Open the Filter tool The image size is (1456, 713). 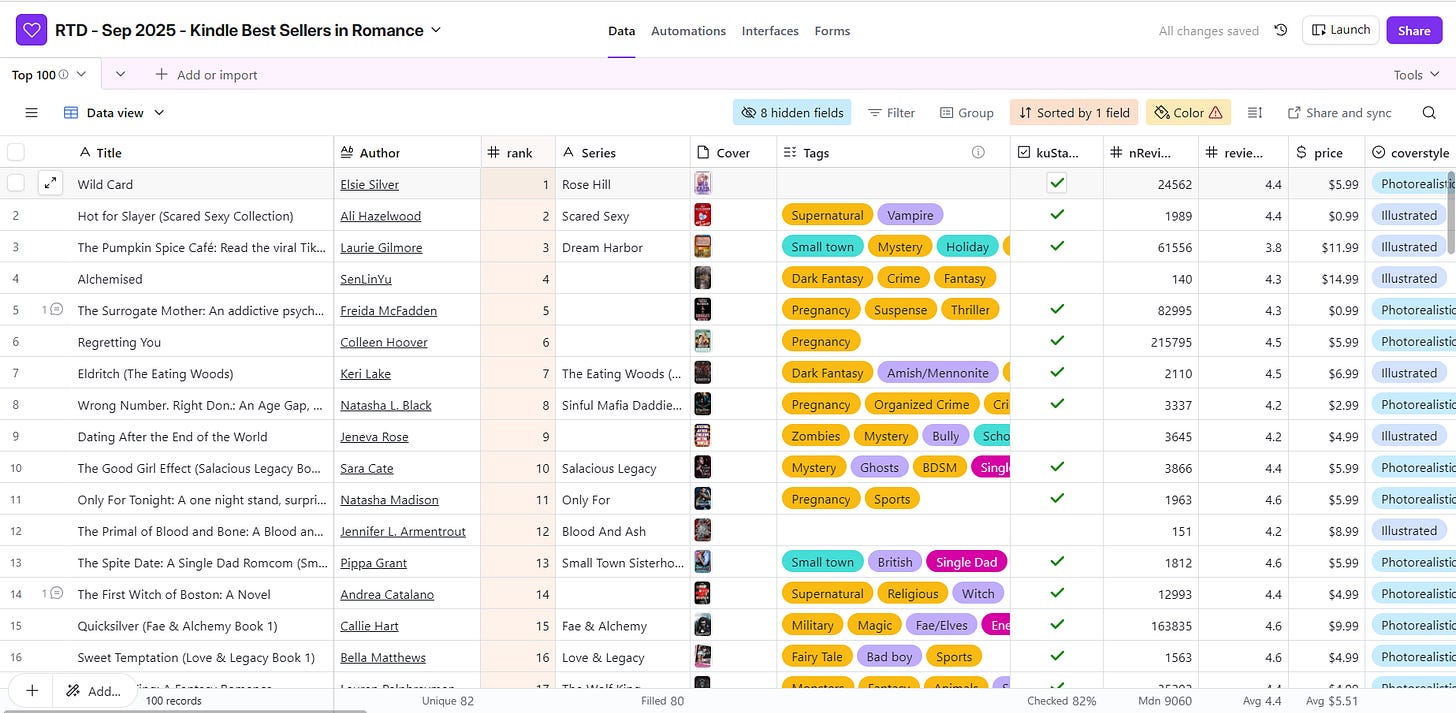coord(891,113)
